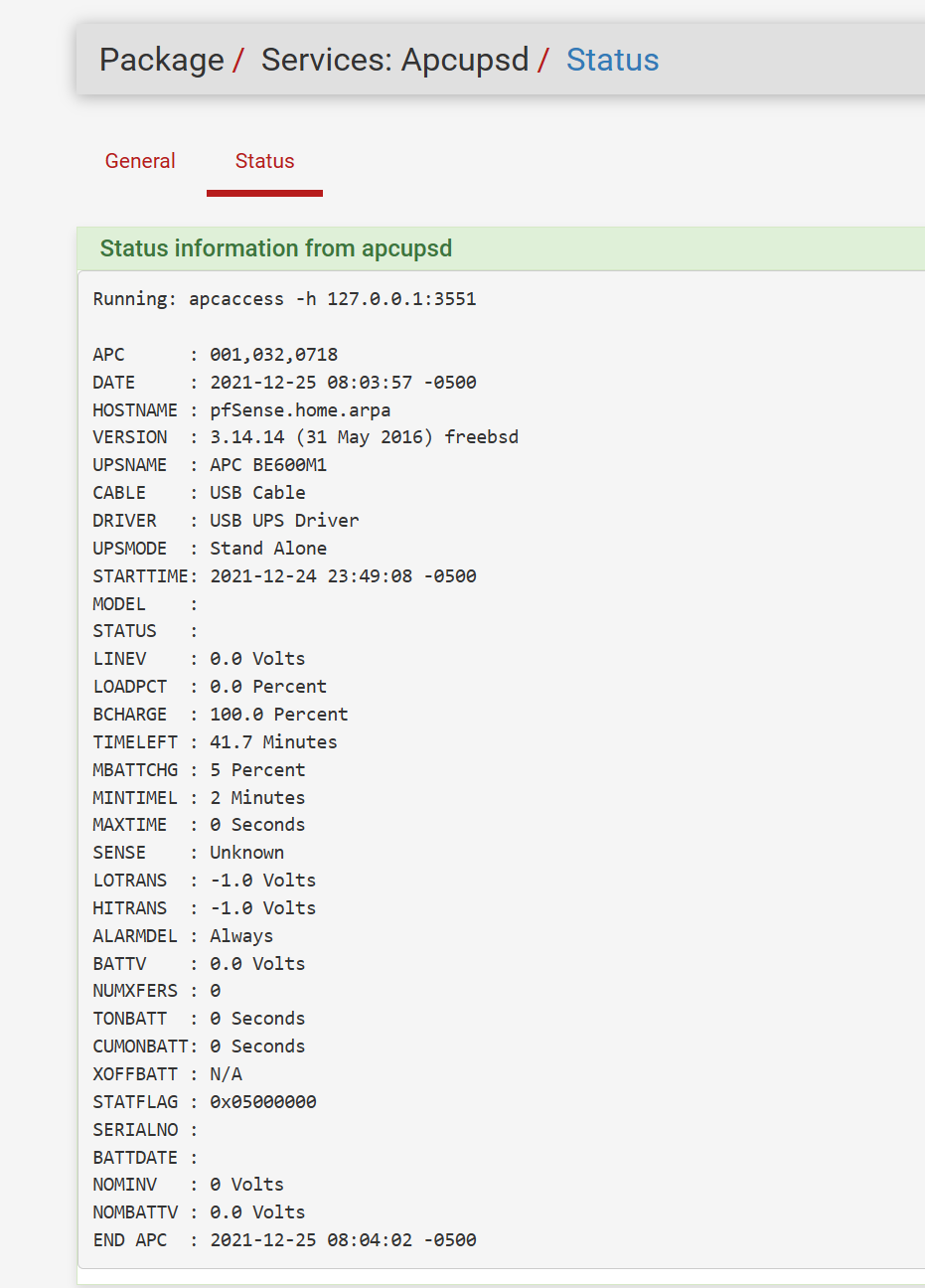Click the DATE value 2021-12-25 08:03:57 -0500

[344, 383]
